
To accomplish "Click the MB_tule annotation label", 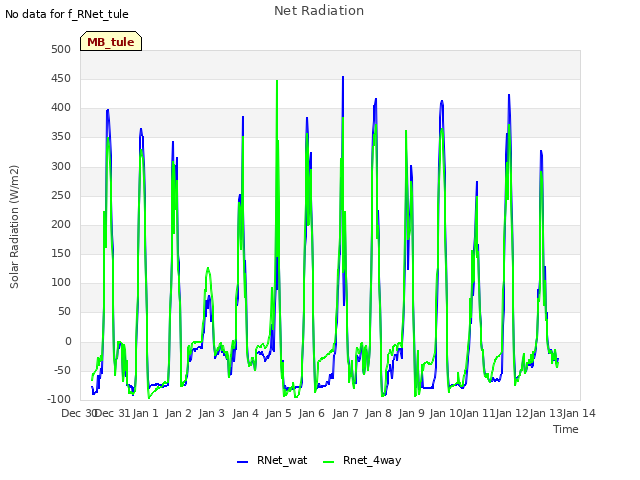I will pos(111,41).
